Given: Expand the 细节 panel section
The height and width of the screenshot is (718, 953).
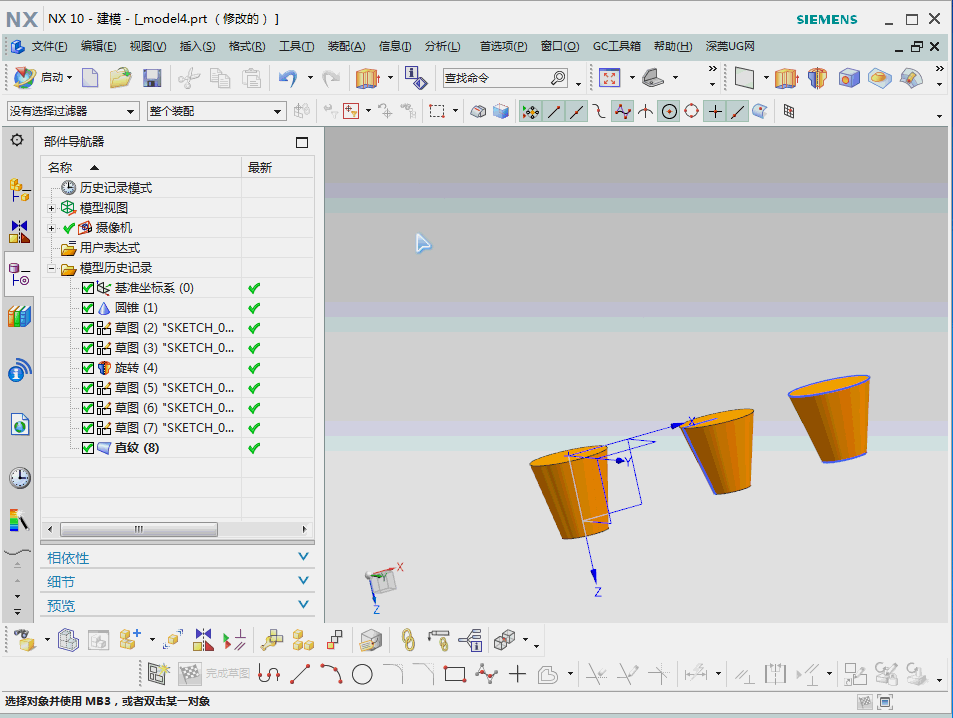Looking at the screenshot, I should click(177, 581).
